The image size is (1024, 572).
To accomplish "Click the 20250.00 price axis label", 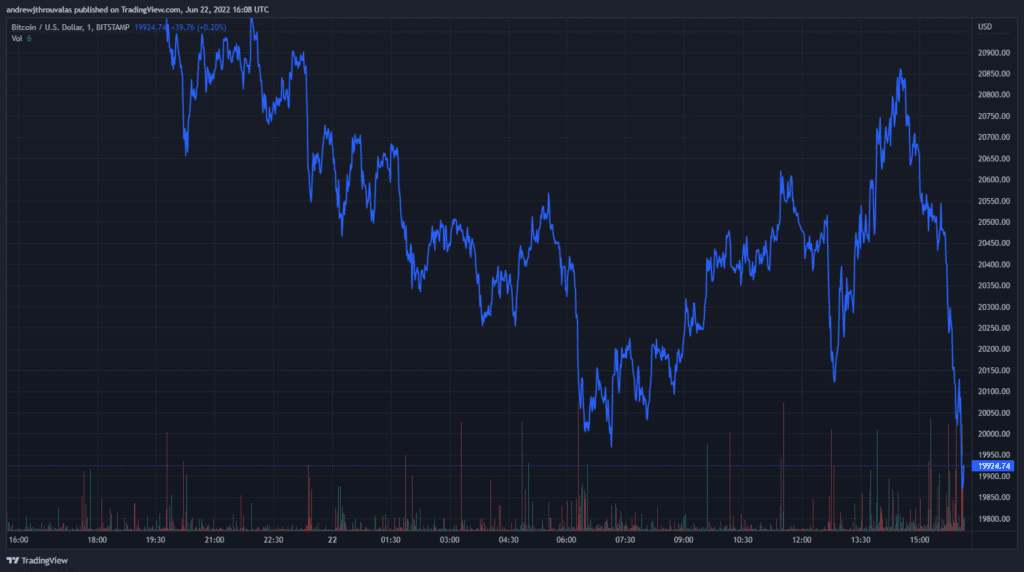I will [994, 328].
